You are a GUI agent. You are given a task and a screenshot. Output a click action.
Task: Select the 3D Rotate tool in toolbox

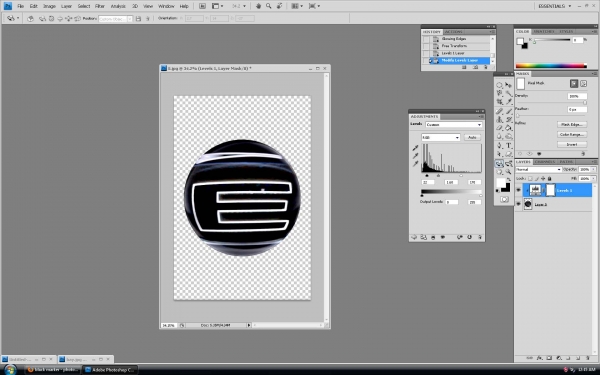499,164
